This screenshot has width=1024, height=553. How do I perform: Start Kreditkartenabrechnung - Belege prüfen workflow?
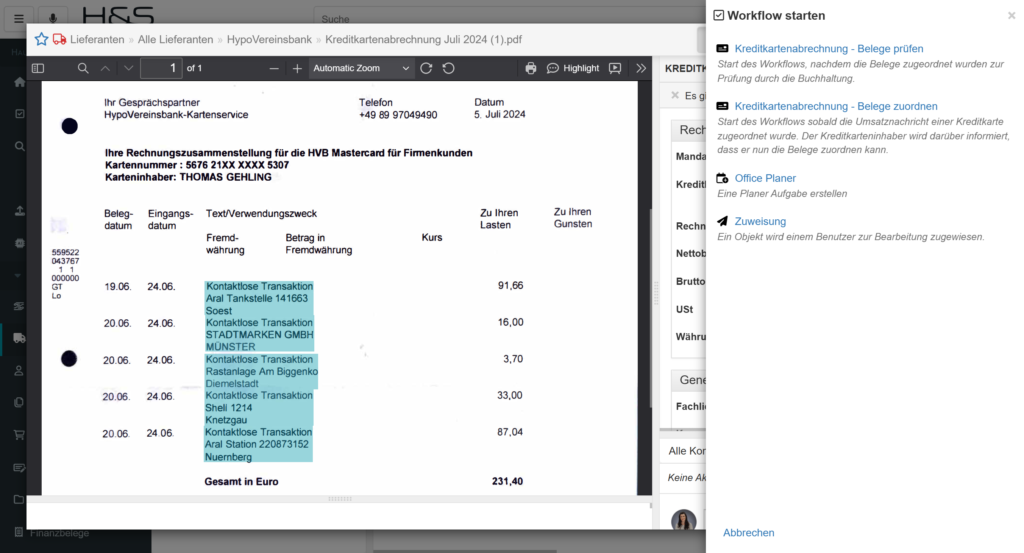pos(829,48)
